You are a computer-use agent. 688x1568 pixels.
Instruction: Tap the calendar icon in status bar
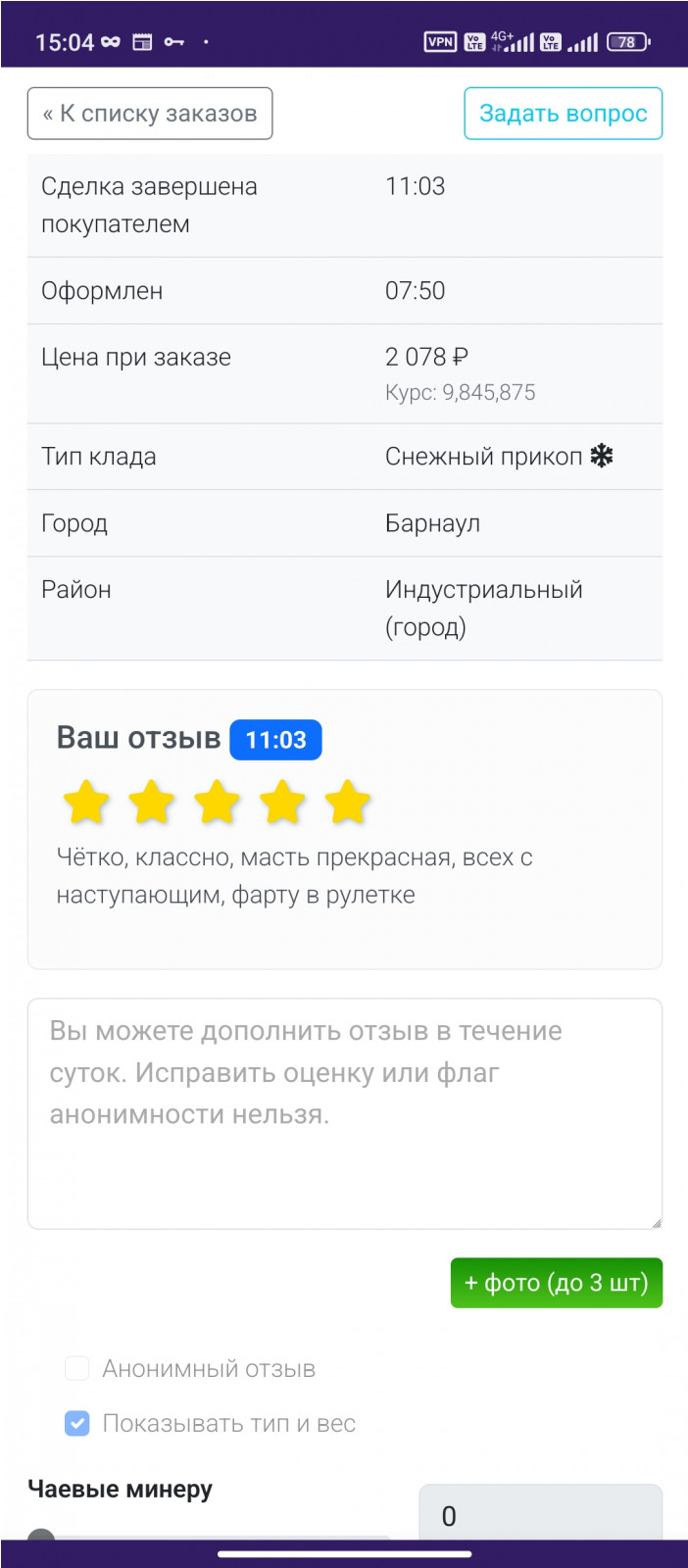(142, 42)
